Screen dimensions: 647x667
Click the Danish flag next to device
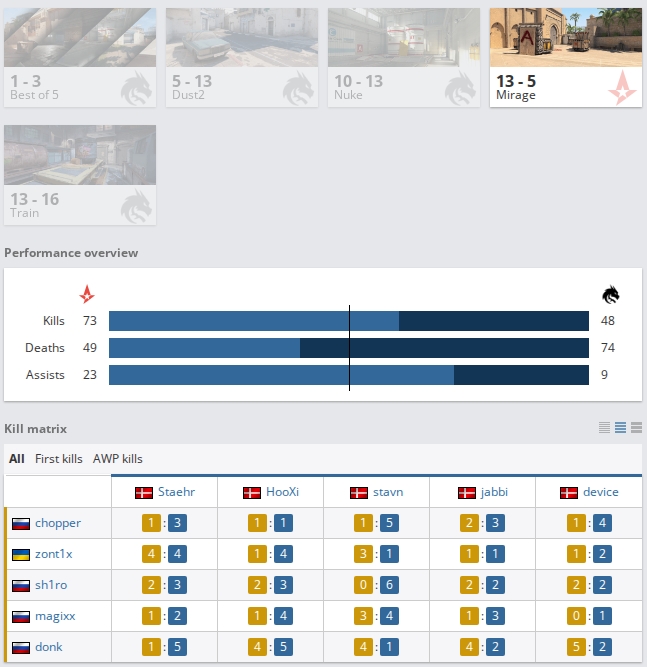pyautogui.click(x=569, y=493)
